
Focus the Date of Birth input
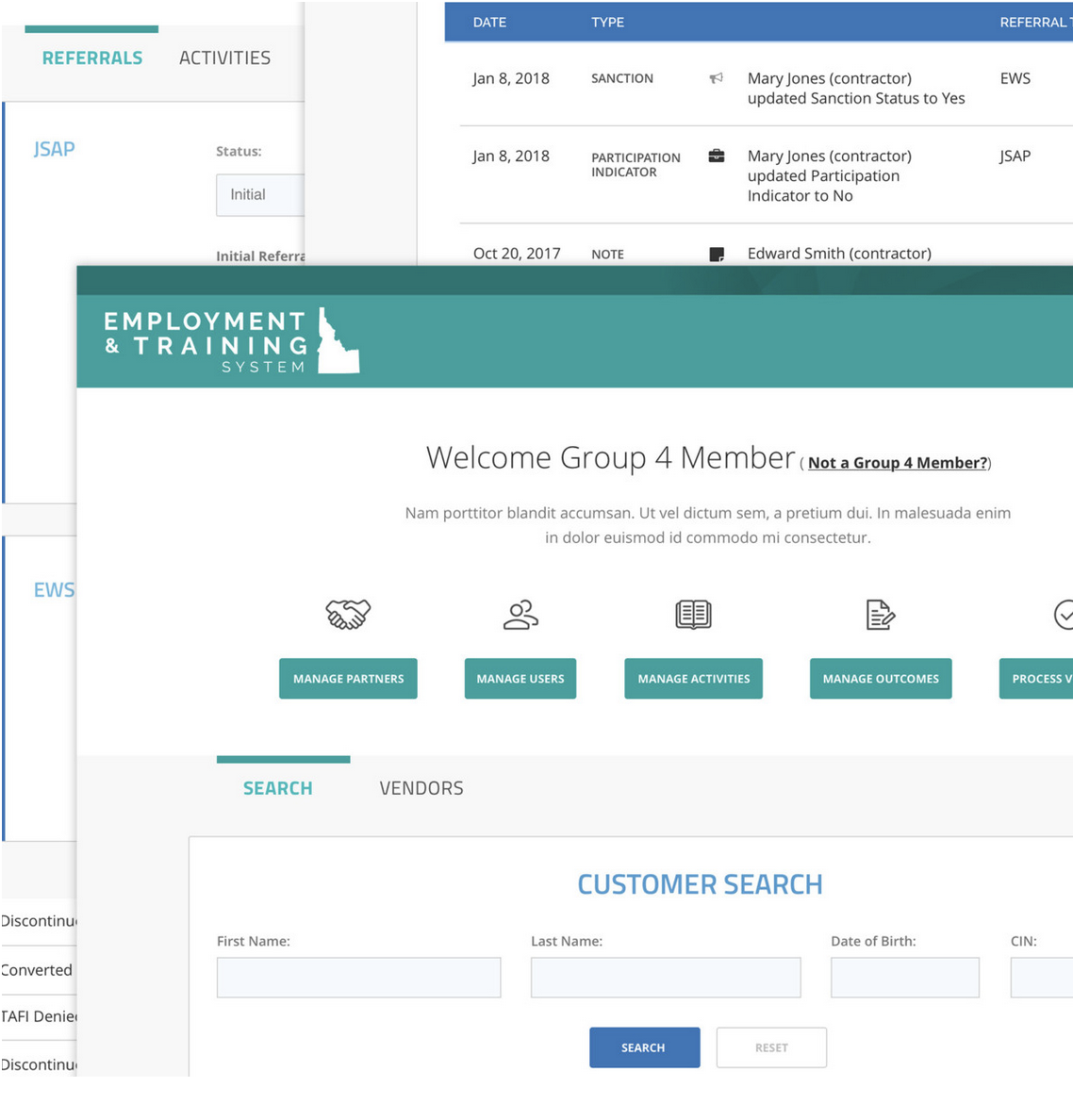[904, 978]
